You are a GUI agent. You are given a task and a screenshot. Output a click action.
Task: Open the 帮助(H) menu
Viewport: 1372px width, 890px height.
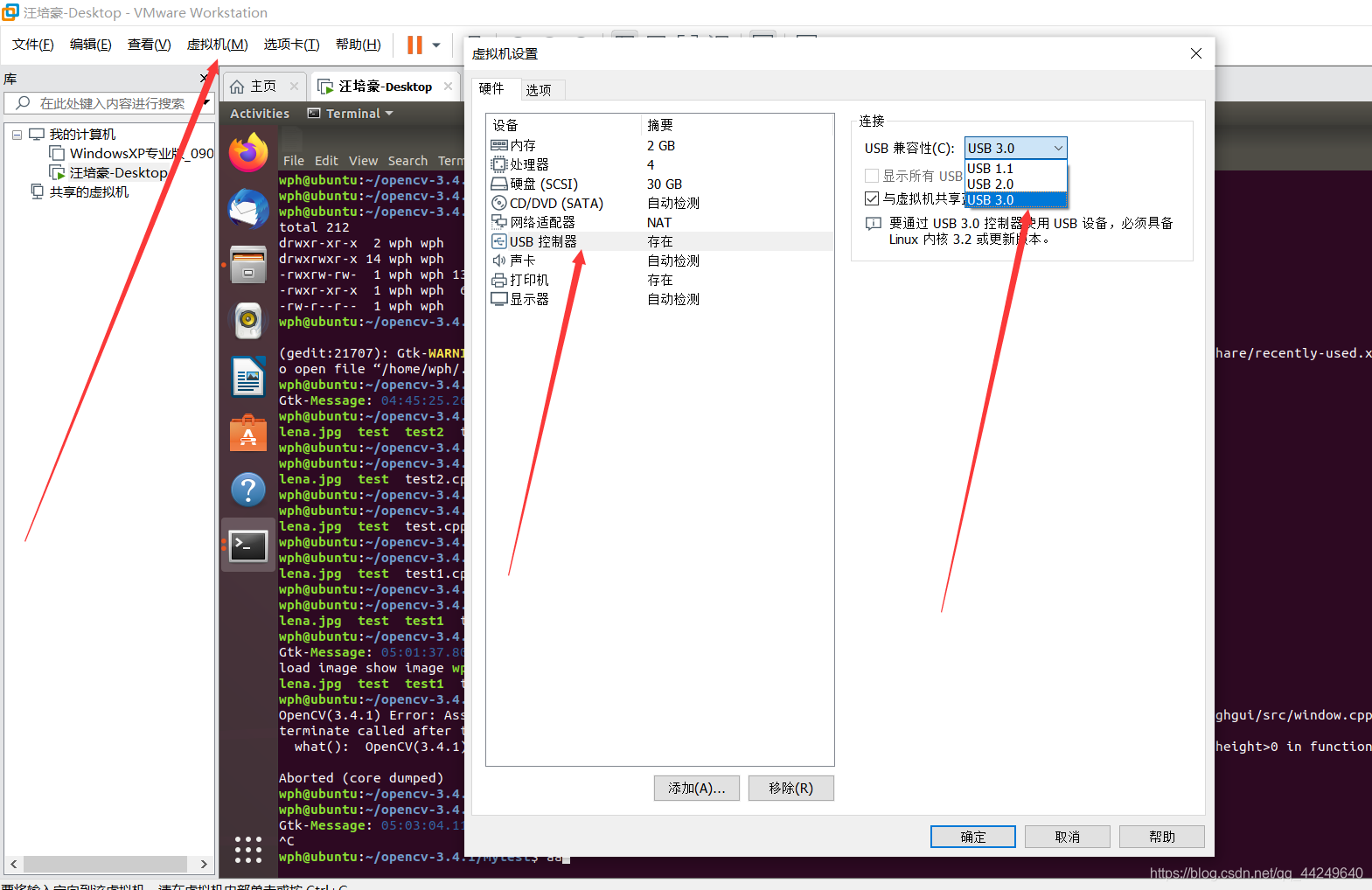359,45
